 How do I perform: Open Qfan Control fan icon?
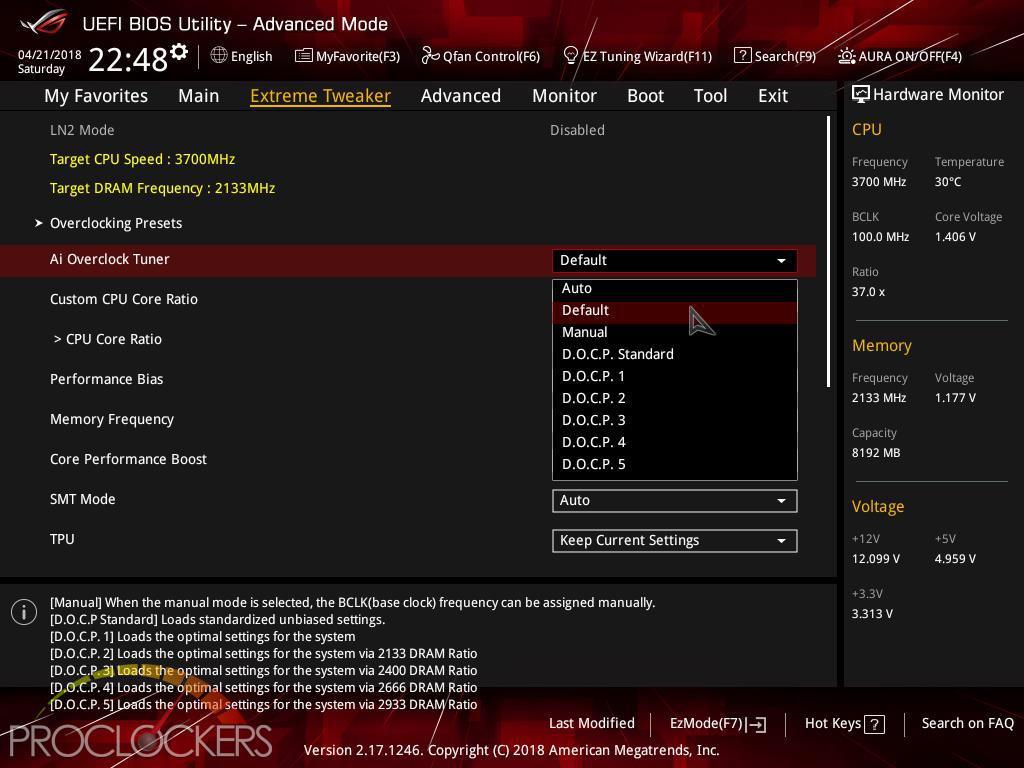click(430, 56)
